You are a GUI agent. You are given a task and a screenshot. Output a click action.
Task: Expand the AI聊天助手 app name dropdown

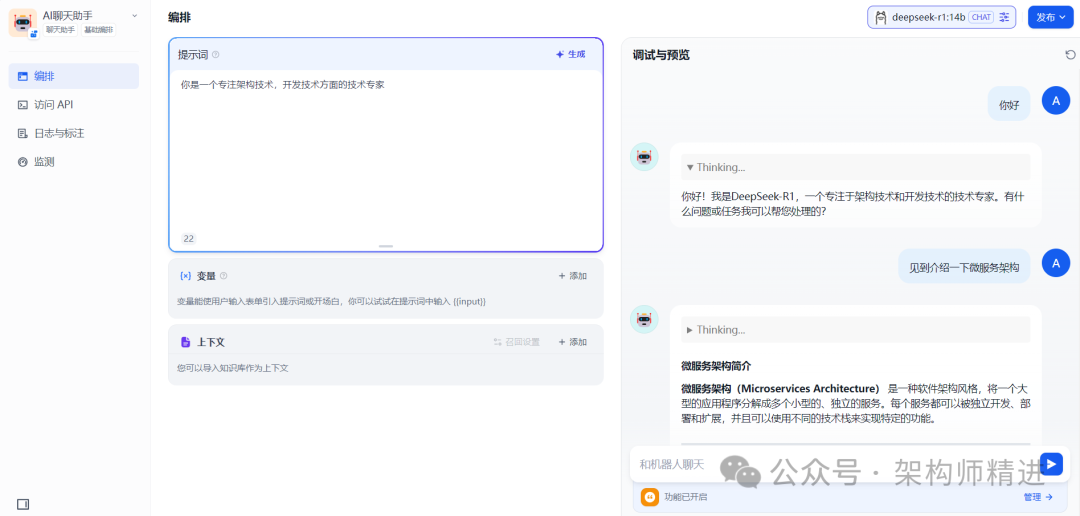pyautogui.click(x=134, y=15)
